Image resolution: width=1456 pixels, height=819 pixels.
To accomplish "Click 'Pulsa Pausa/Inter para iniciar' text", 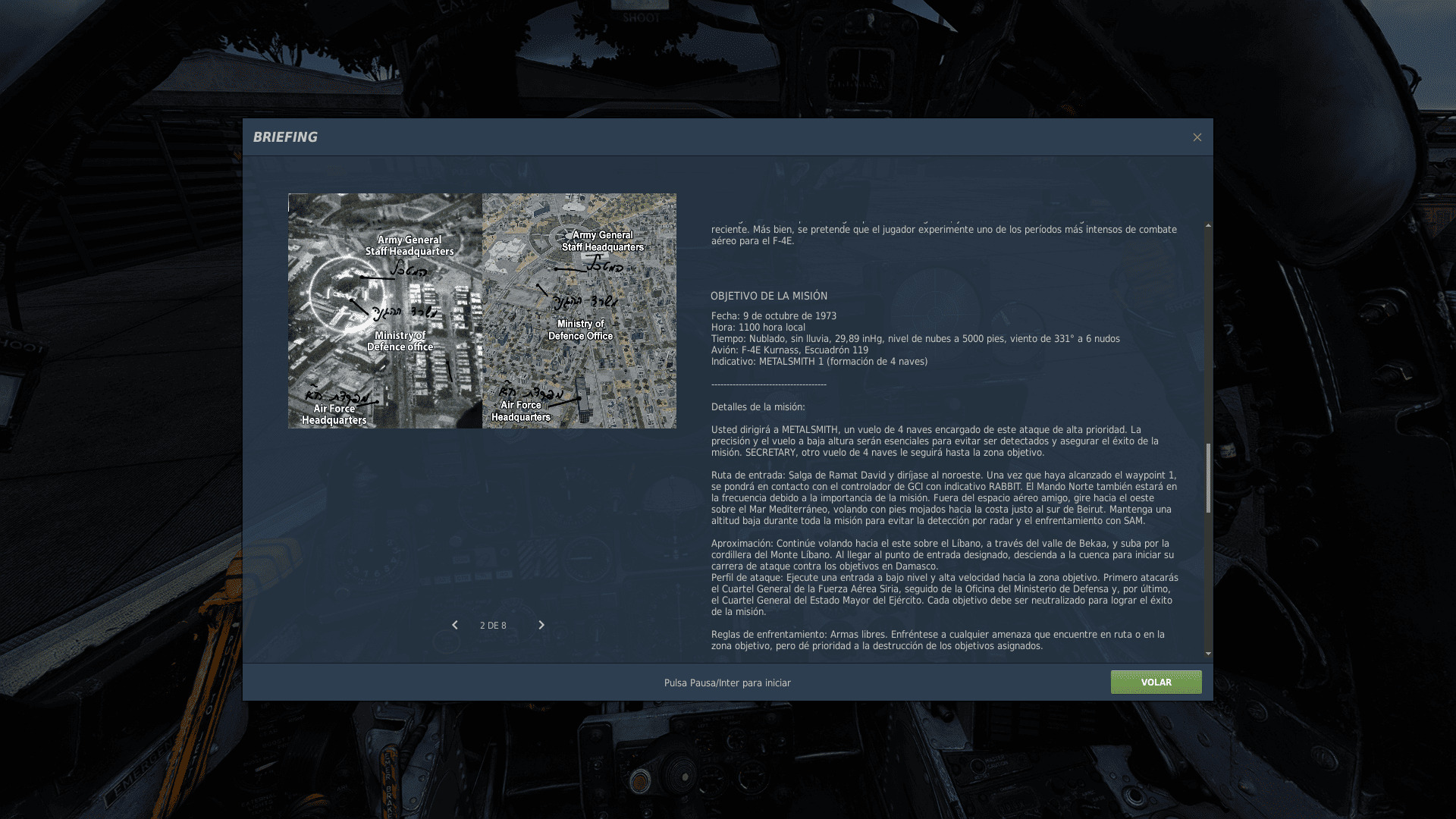I will [726, 682].
